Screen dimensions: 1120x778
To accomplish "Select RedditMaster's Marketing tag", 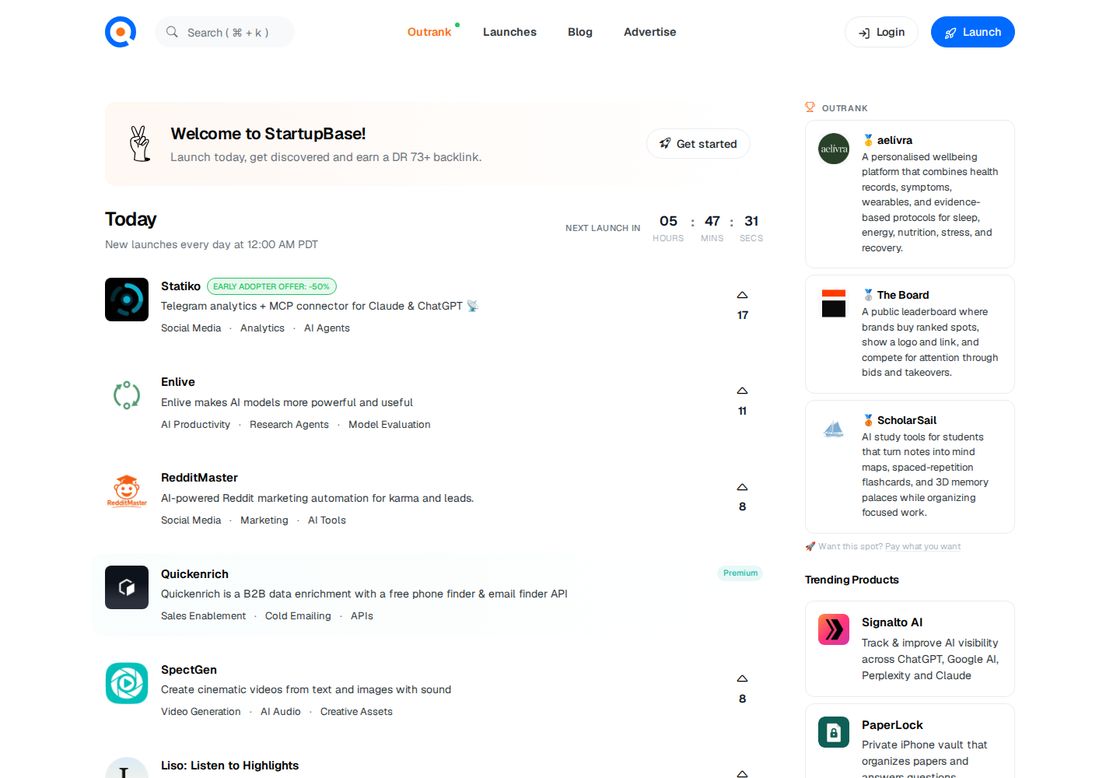I will pos(264,520).
